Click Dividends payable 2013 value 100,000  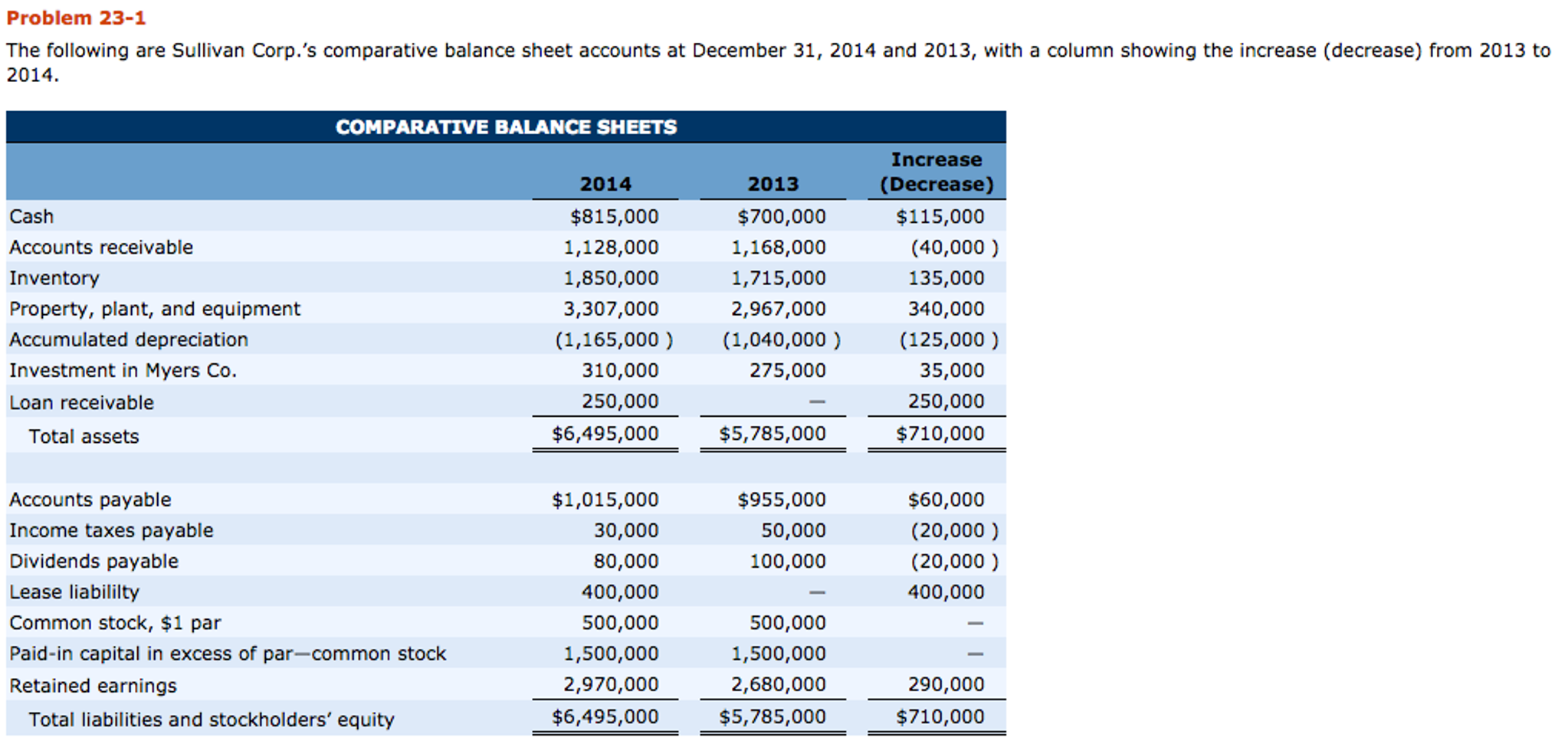tap(788, 562)
